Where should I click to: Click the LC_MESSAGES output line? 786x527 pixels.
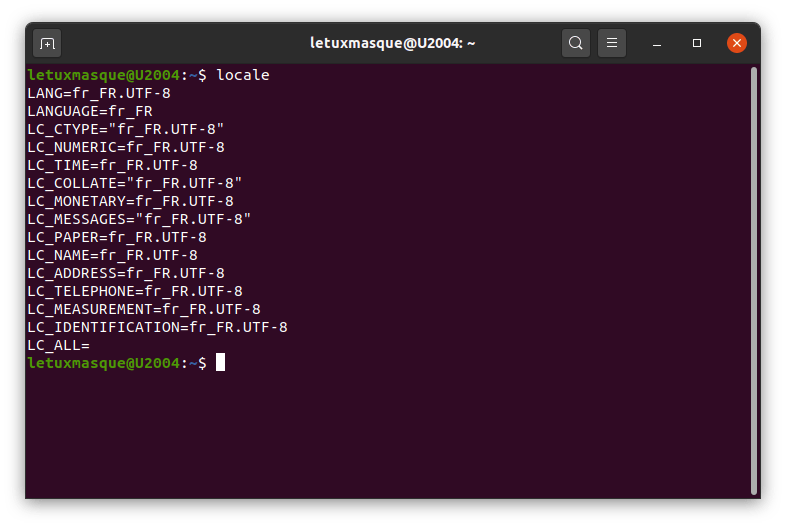pyautogui.click(x=139, y=220)
